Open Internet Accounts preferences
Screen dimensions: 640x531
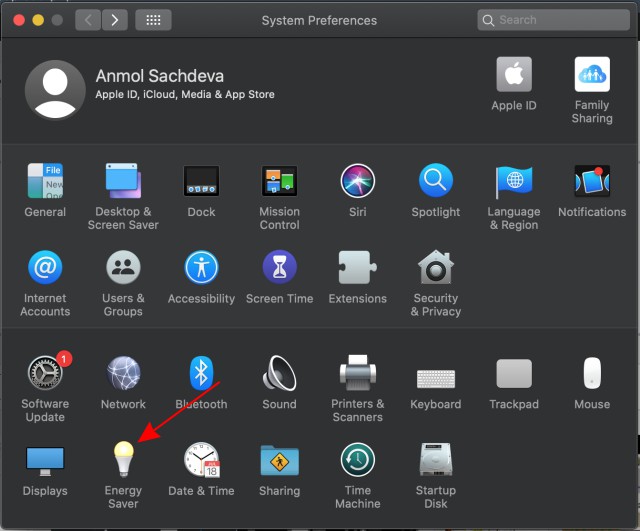pyautogui.click(x=45, y=267)
